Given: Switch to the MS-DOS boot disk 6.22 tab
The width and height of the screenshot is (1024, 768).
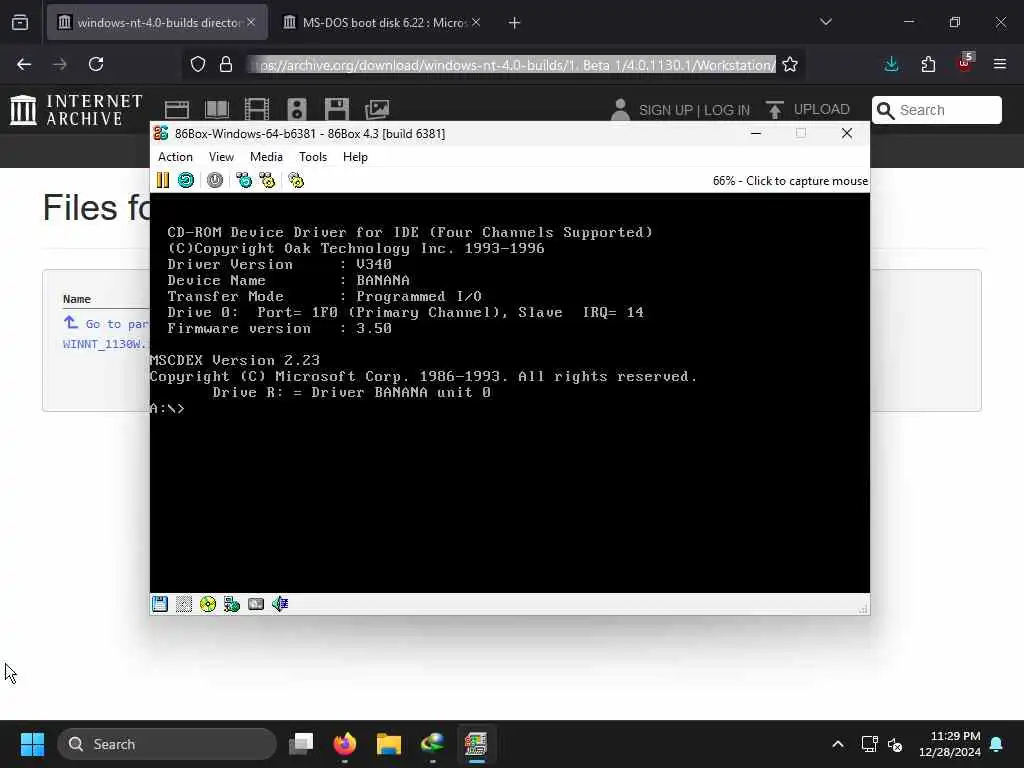Looking at the screenshot, I should (x=383, y=22).
